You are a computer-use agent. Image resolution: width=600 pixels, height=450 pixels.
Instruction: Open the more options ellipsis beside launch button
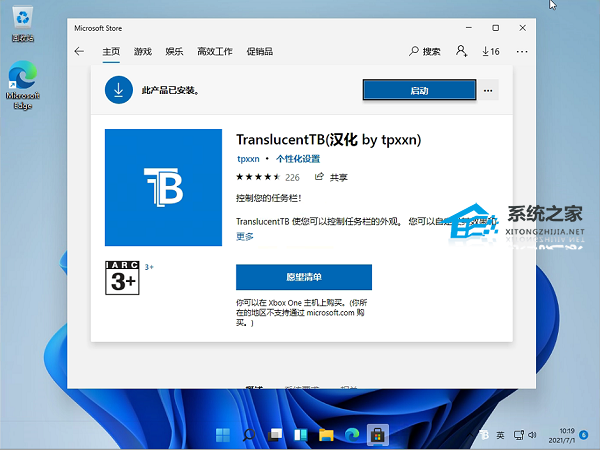pyautogui.click(x=488, y=90)
